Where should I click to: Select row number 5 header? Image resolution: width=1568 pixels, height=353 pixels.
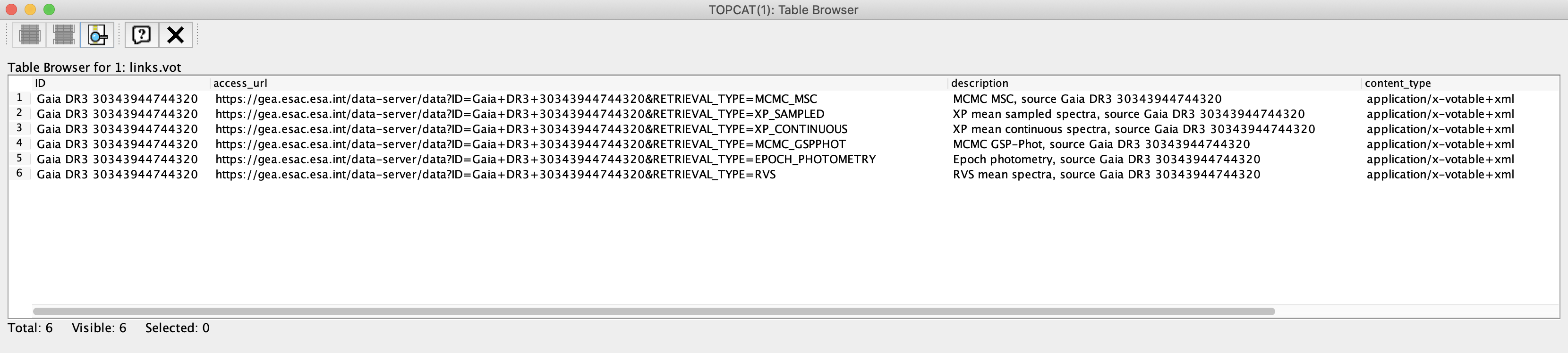point(19,159)
